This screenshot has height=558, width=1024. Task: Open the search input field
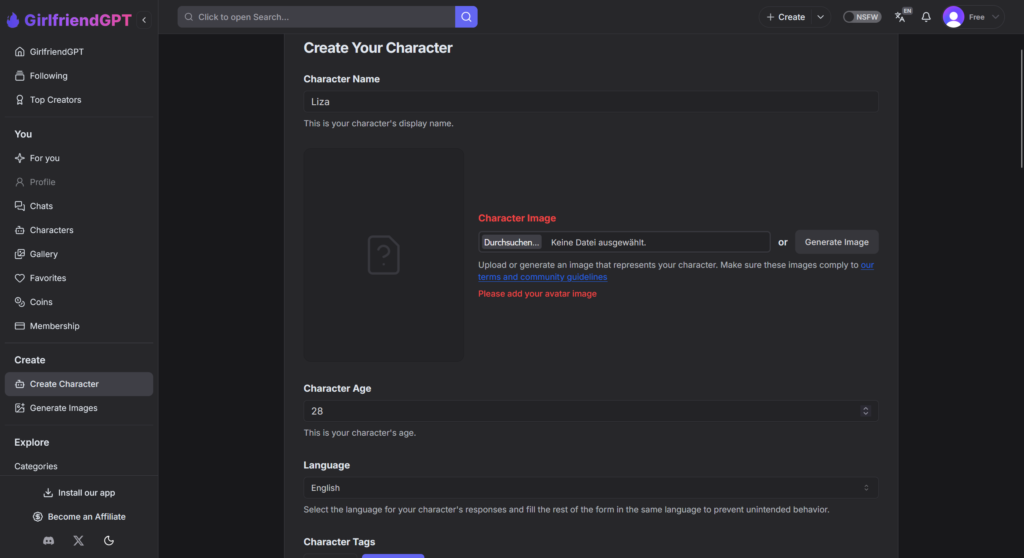(x=316, y=17)
